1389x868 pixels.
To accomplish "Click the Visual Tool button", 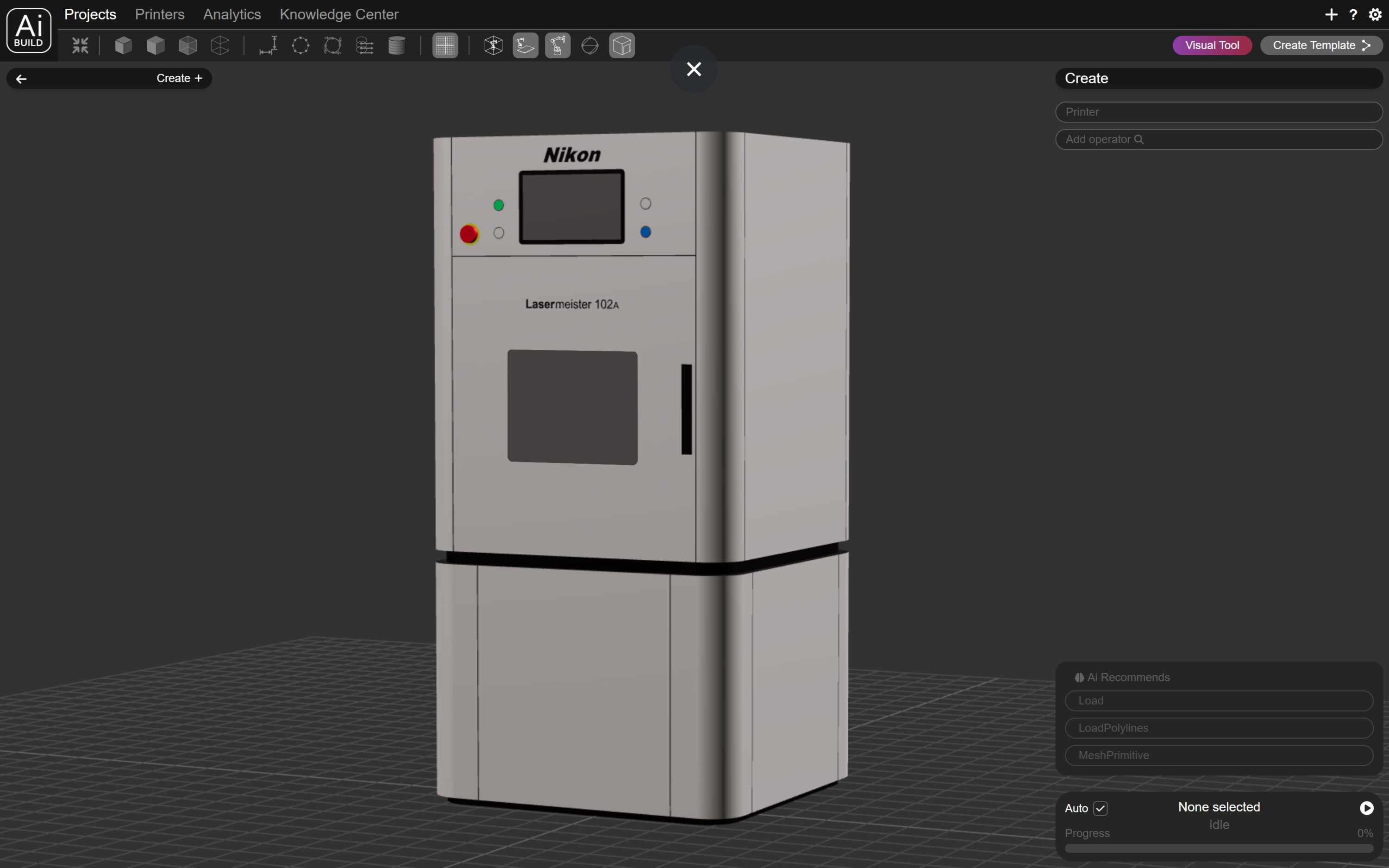I will click(1212, 45).
